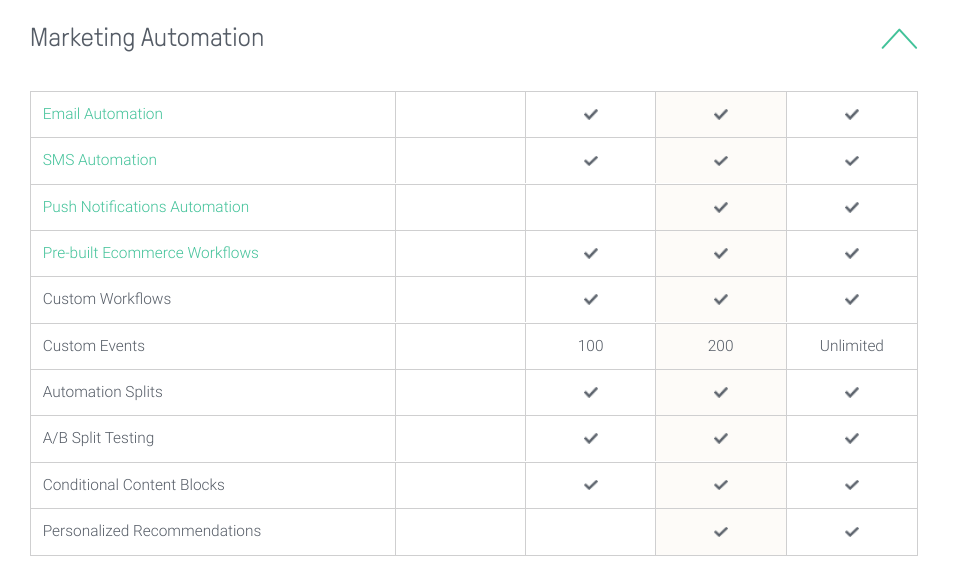Click the Personalized Recommendations row label
Image resolution: width=953 pixels, height=588 pixels.
[152, 531]
